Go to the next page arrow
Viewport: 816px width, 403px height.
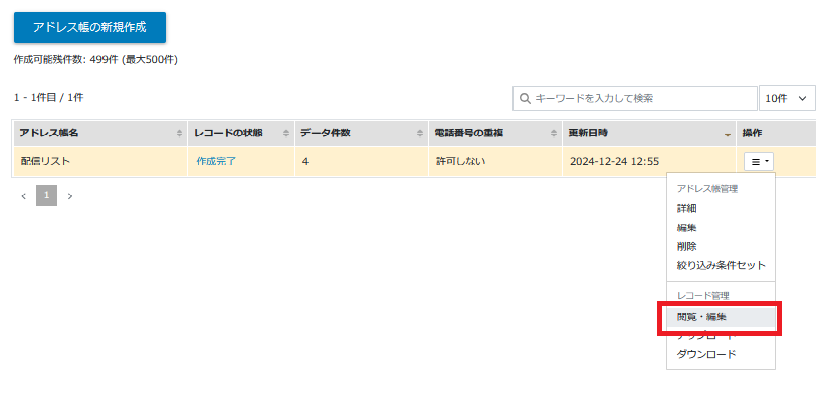point(70,196)
